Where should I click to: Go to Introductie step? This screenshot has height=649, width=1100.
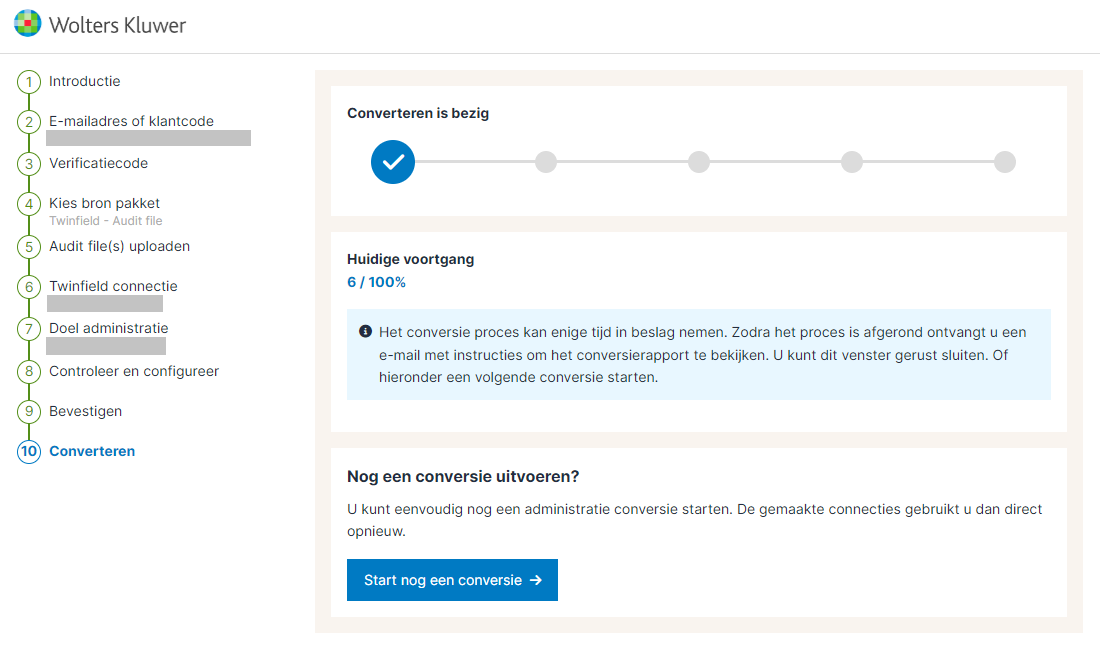[85, 81]
